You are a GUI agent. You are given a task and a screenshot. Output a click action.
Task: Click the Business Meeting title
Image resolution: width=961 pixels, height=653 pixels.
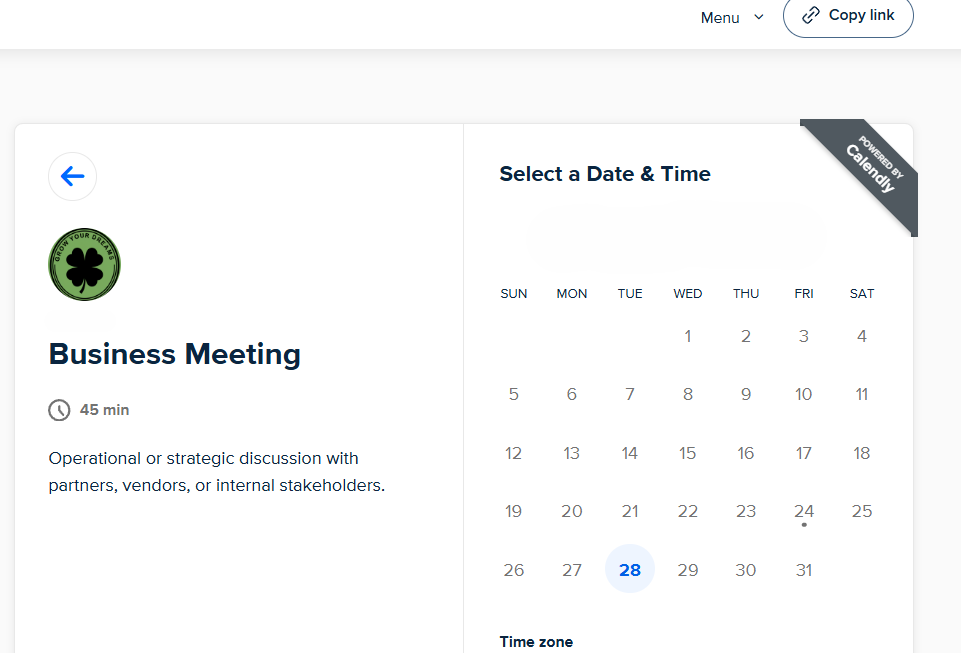[x=175, y=354]
